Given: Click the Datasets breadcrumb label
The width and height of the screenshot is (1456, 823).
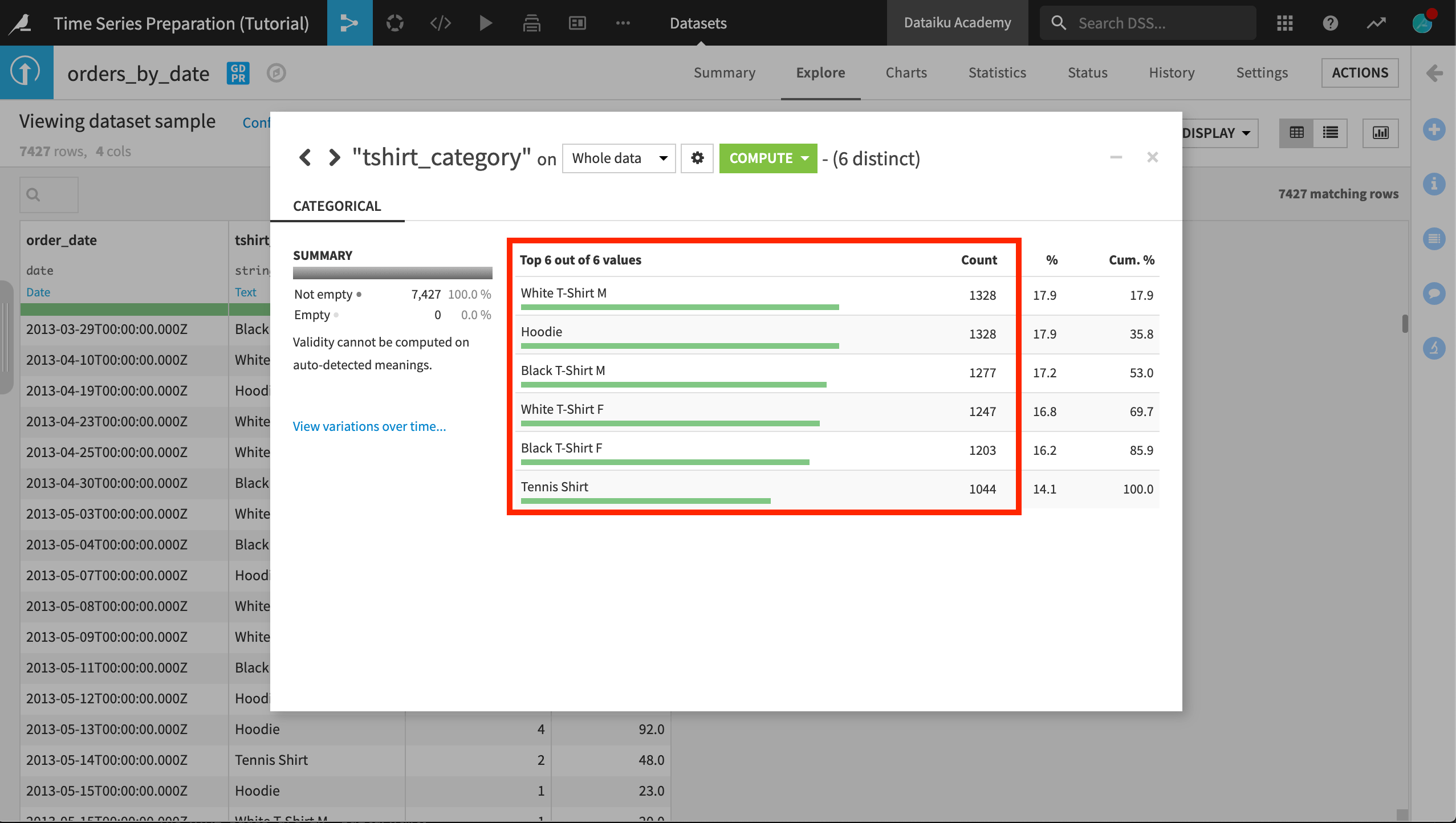Looking at the screenshot, I should 698,23.
